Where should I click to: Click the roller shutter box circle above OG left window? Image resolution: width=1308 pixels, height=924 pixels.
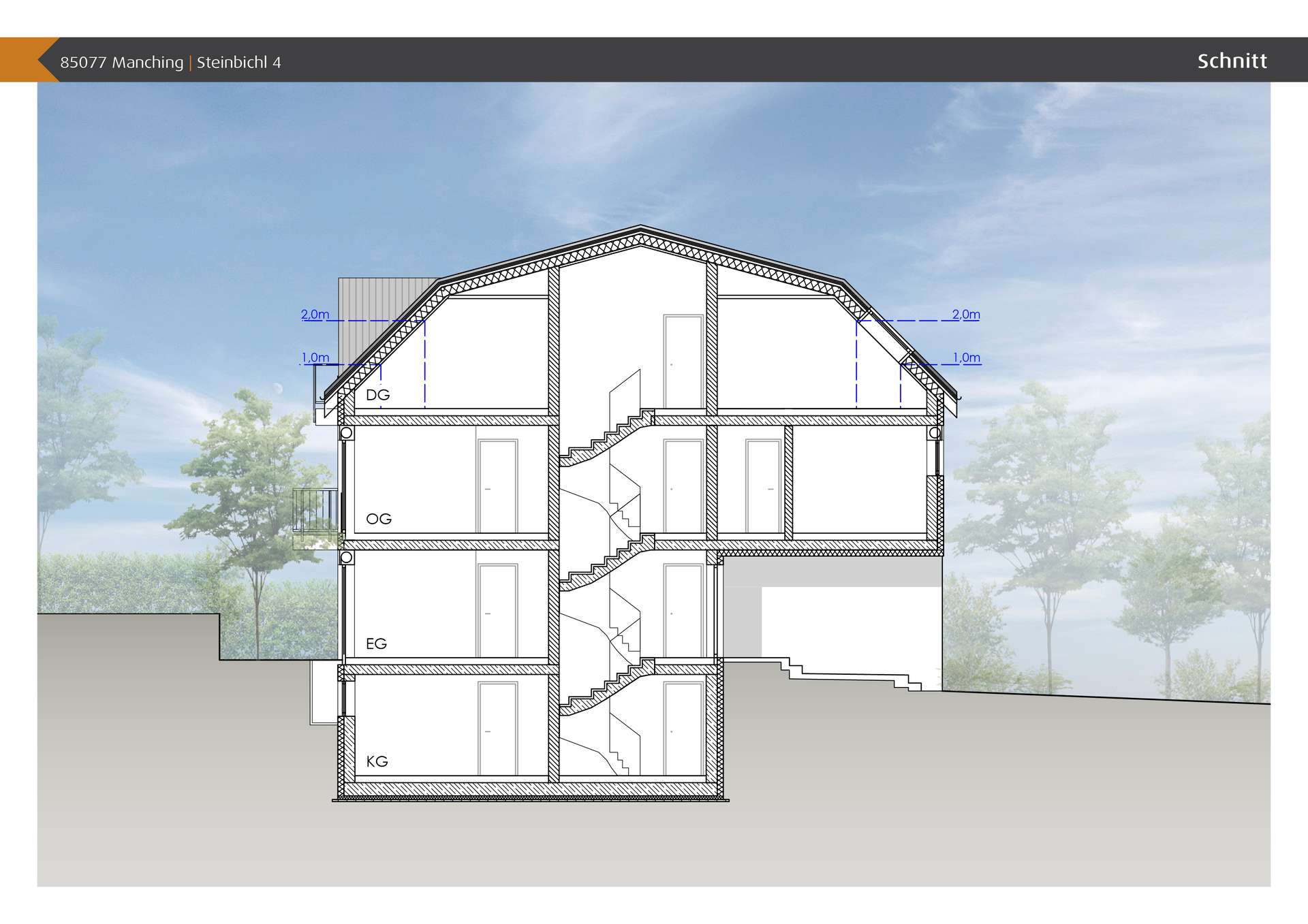tap(346, 433)
